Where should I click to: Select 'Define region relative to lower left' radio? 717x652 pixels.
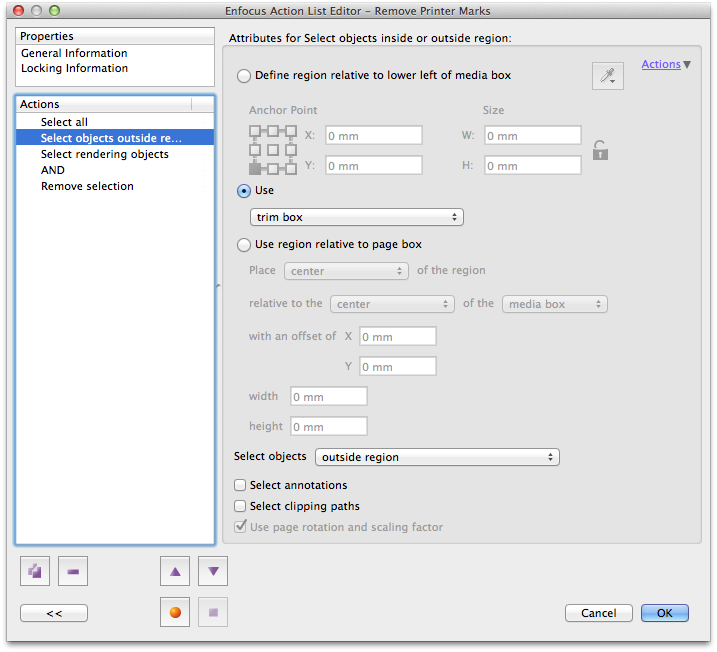pos(244,76)
